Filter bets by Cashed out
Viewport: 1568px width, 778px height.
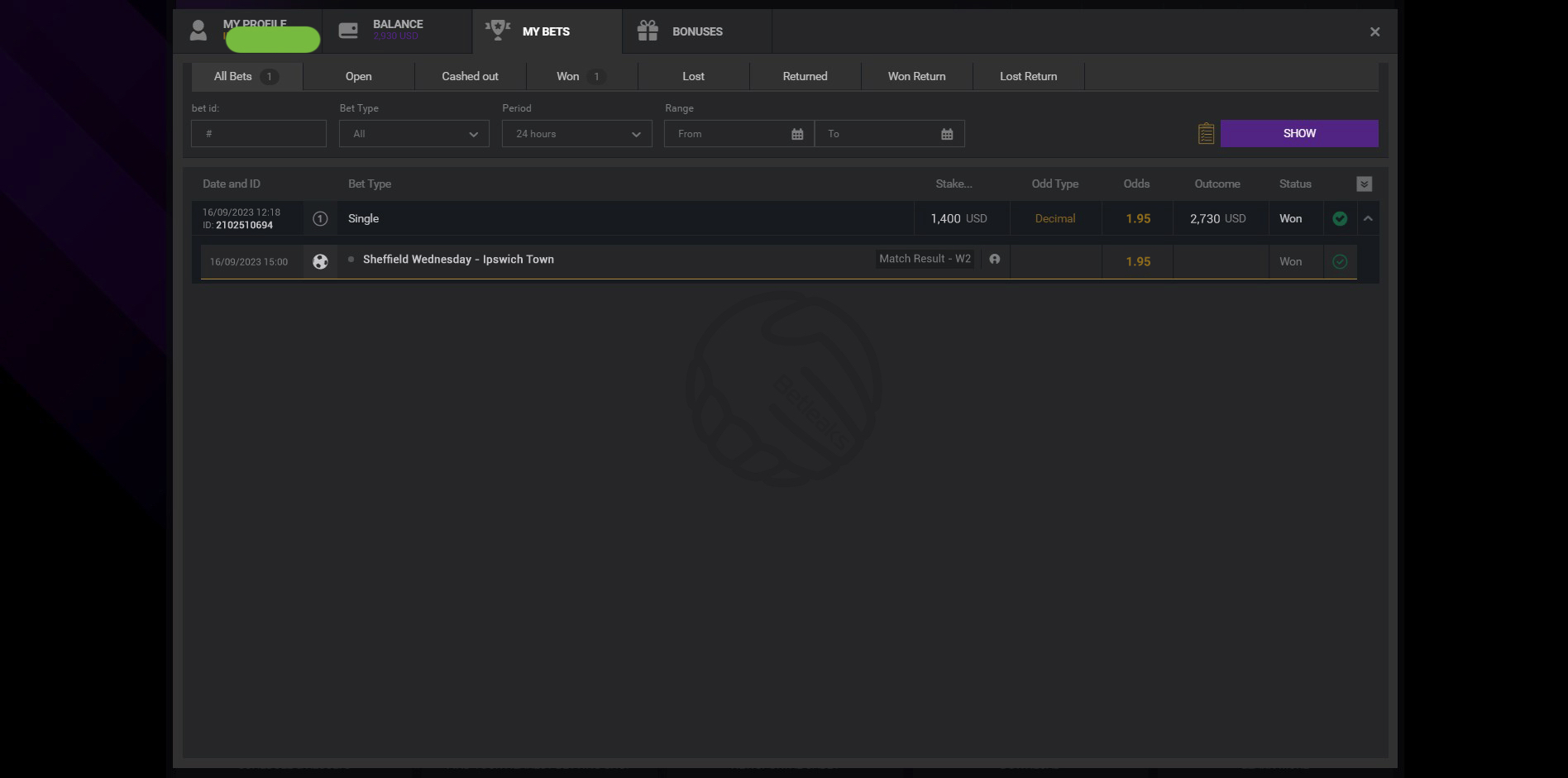[470, 76]
